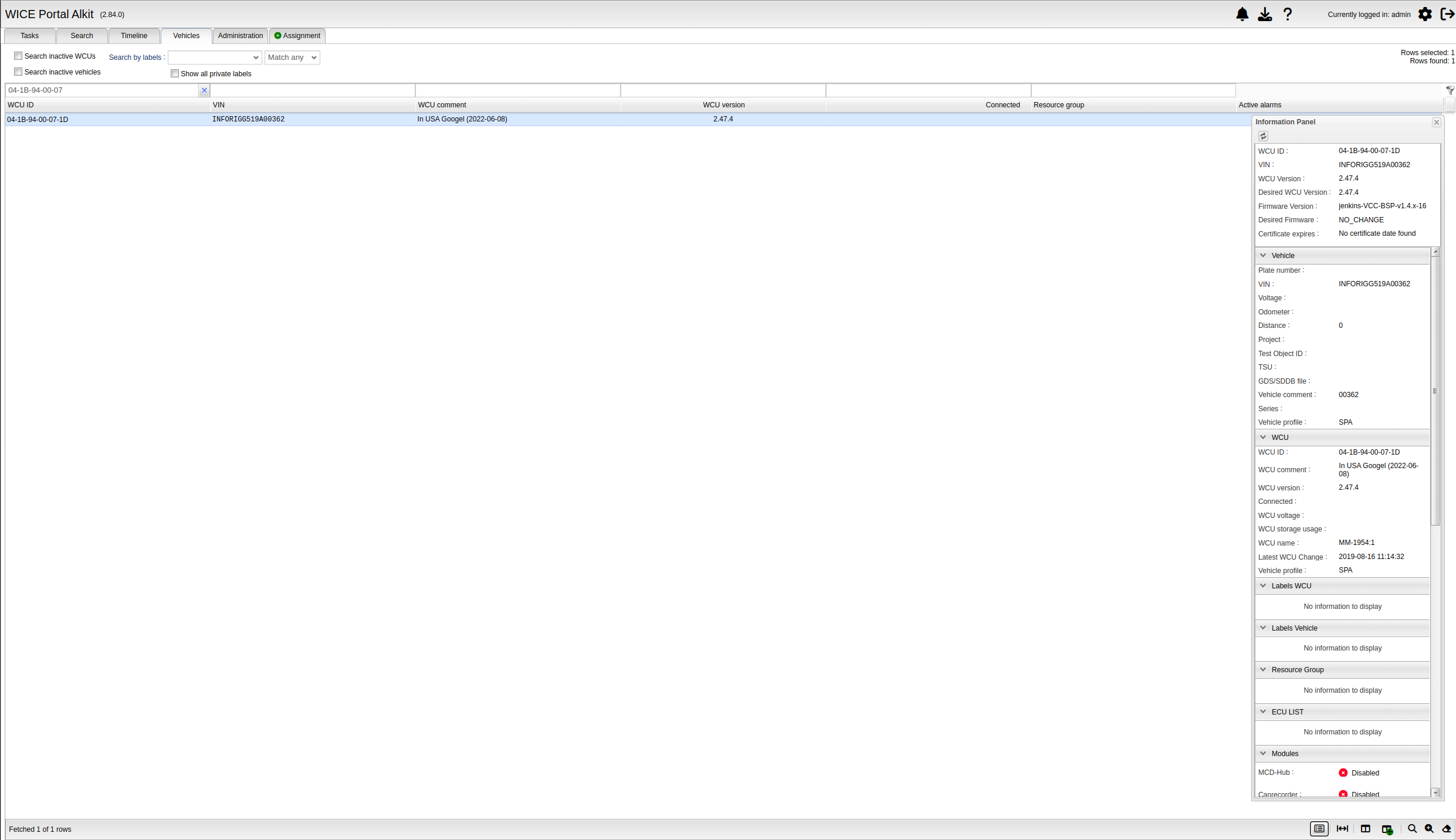Switch to the Timeline tab

tap(134, 36)
